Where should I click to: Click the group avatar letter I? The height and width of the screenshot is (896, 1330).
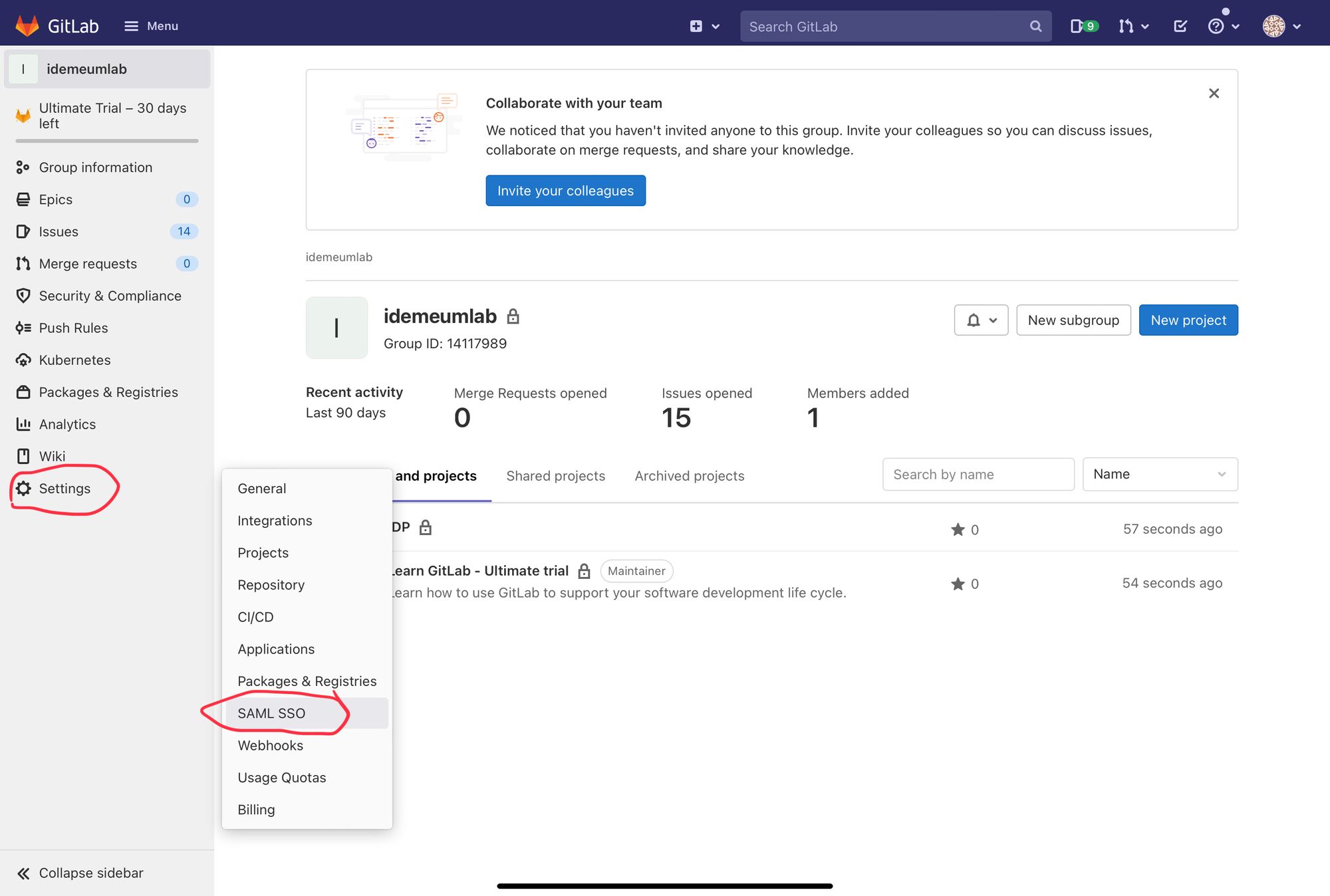coord(336,328)
